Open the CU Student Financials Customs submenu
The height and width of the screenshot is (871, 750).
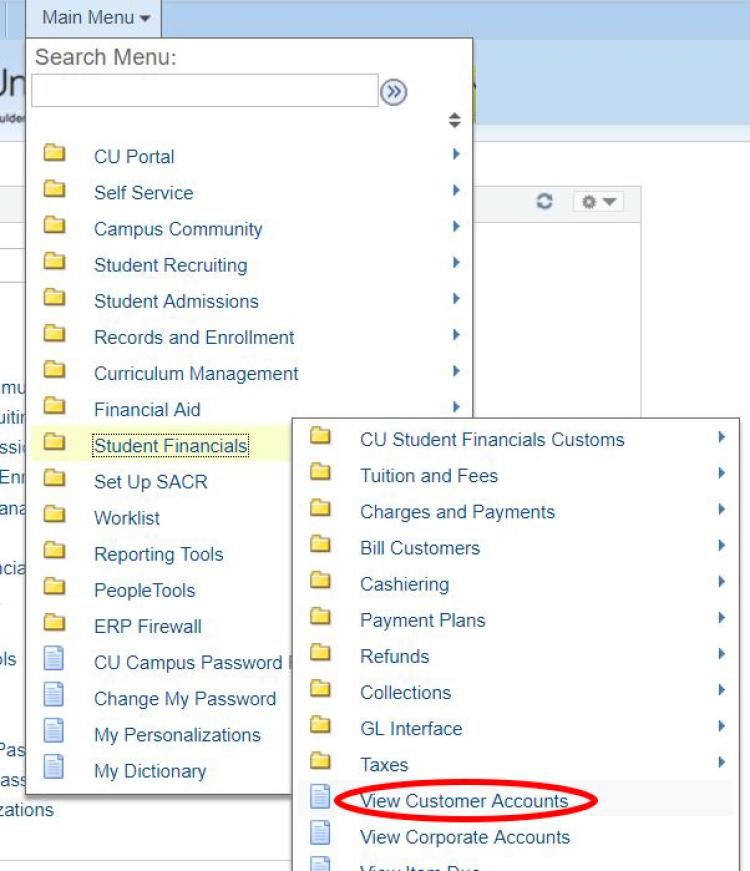tap(492, 439)
